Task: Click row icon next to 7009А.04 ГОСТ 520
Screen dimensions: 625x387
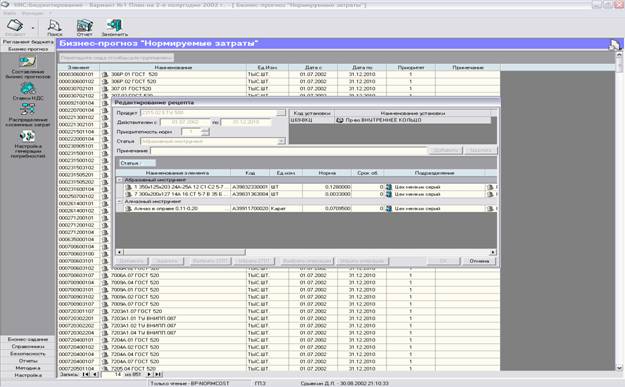Action: pyautogui.click(x=105, y=283)
